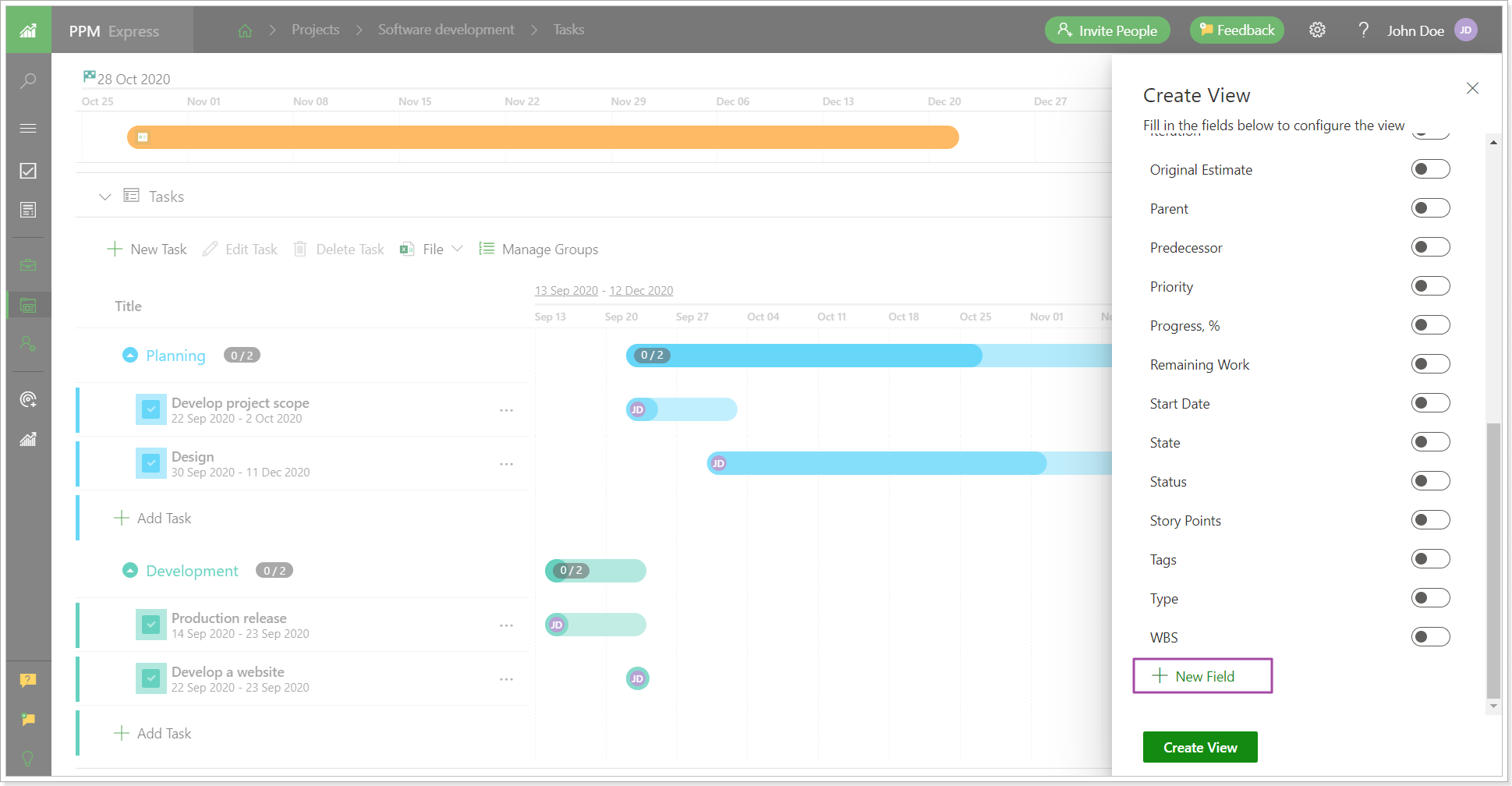The width and height of the screenshot is (1512, 786).
Task: Open the search panel in the sidebar
Action: pos(28,80)
